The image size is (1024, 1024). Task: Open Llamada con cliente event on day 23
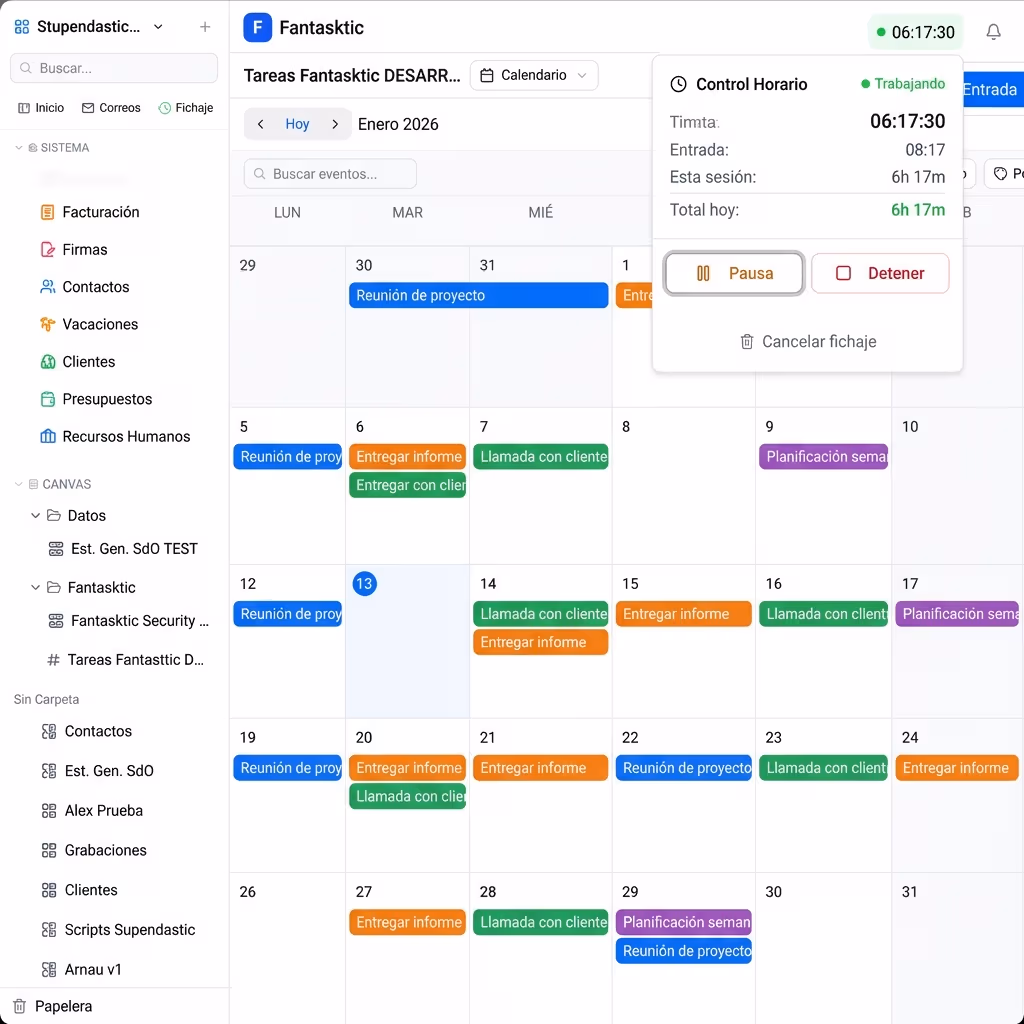(x=824, y=768)
